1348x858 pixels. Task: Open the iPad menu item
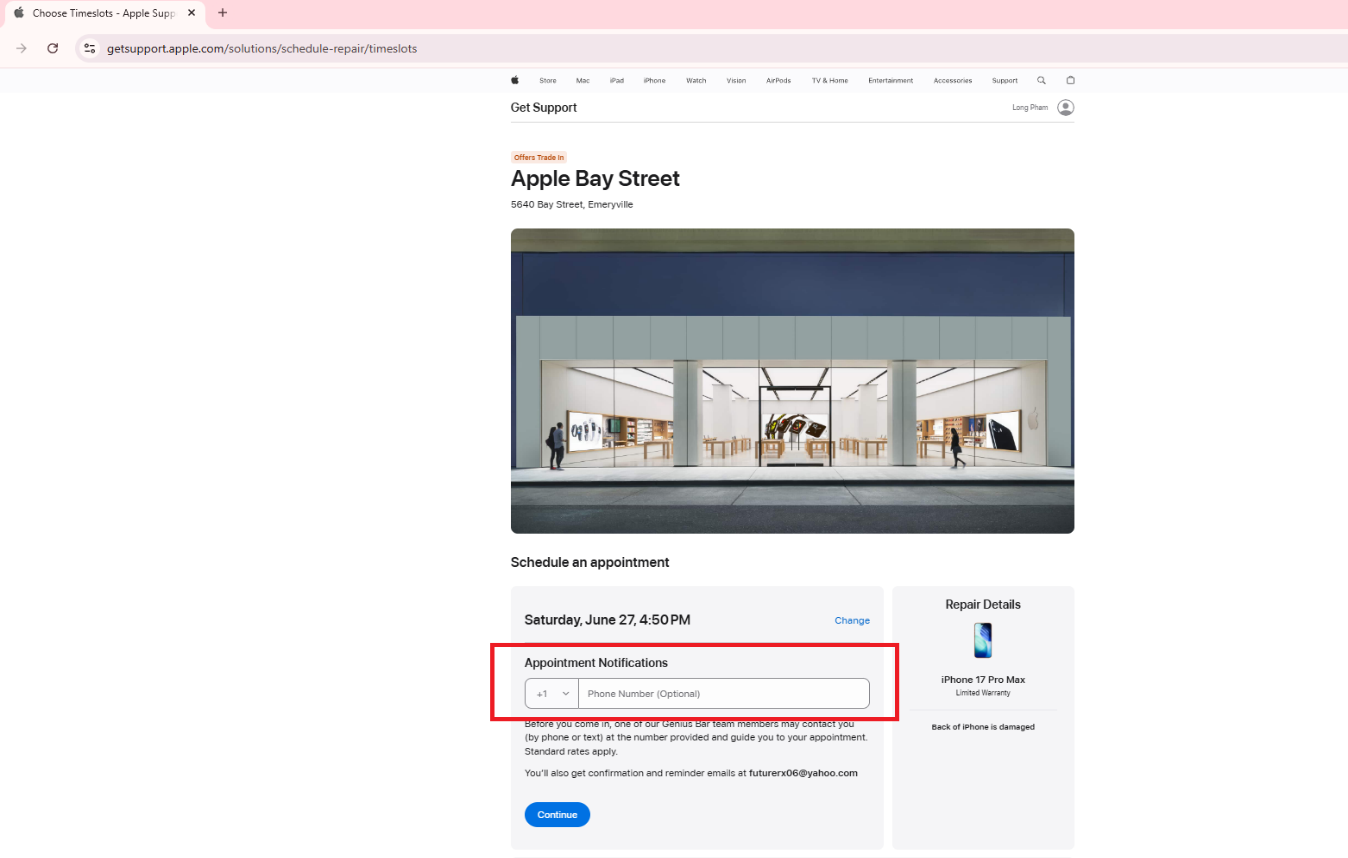click(617, 80)
